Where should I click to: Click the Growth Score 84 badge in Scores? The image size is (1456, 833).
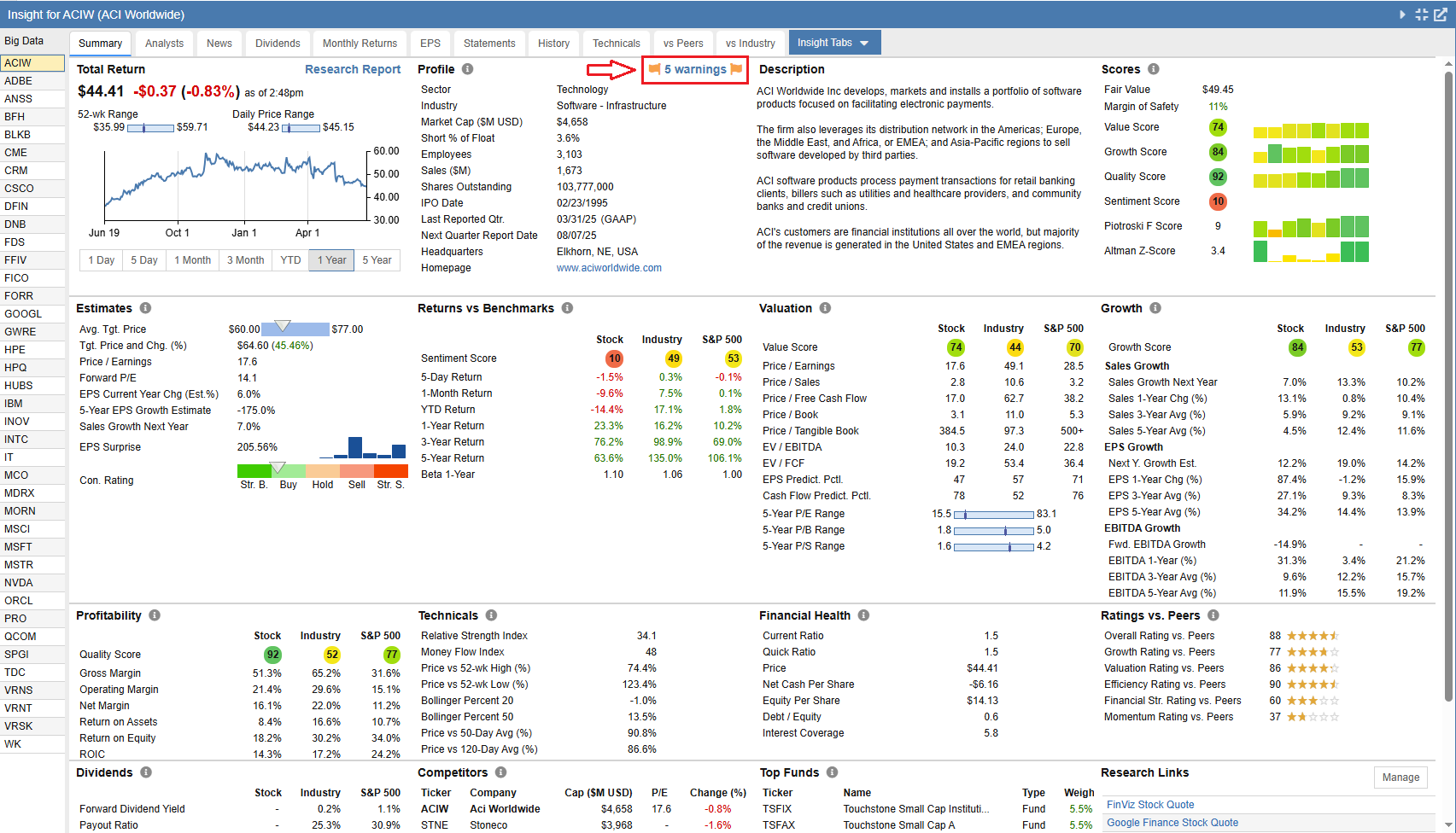coord(1218,152)
